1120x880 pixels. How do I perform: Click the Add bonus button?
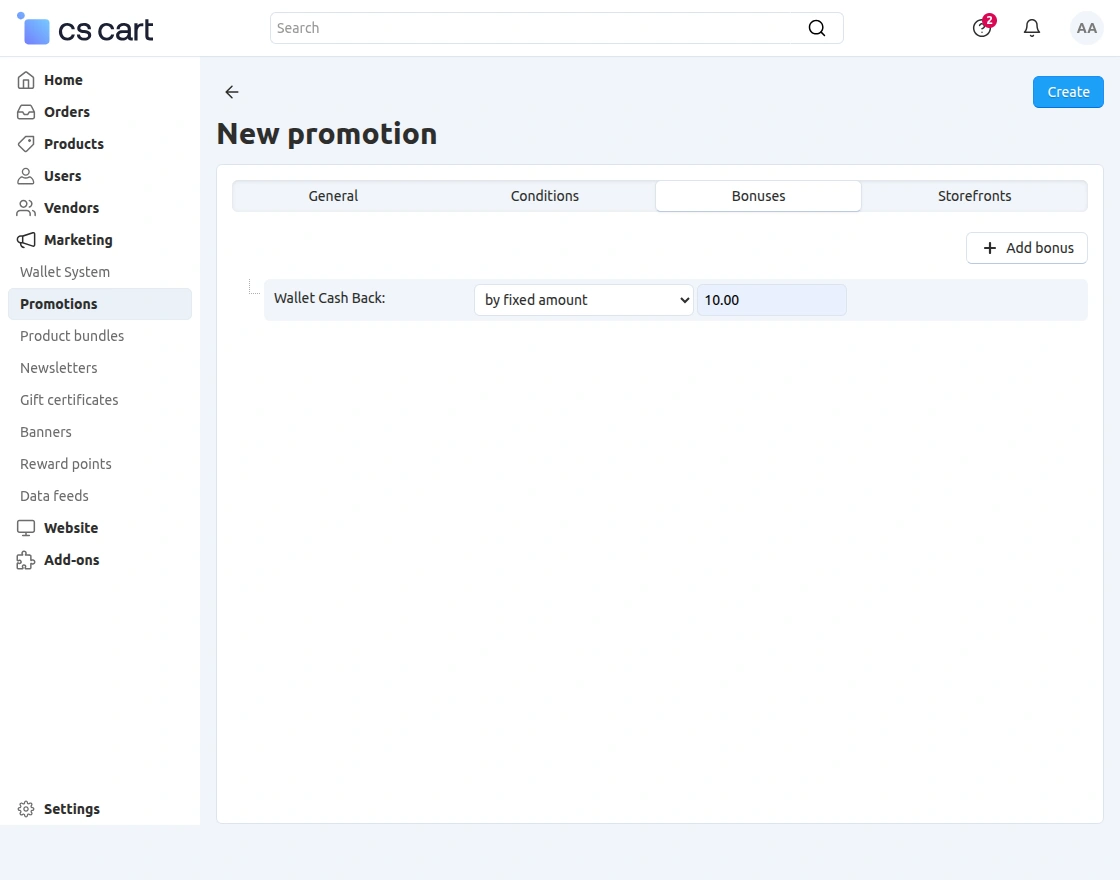(x=1027, y=248)
